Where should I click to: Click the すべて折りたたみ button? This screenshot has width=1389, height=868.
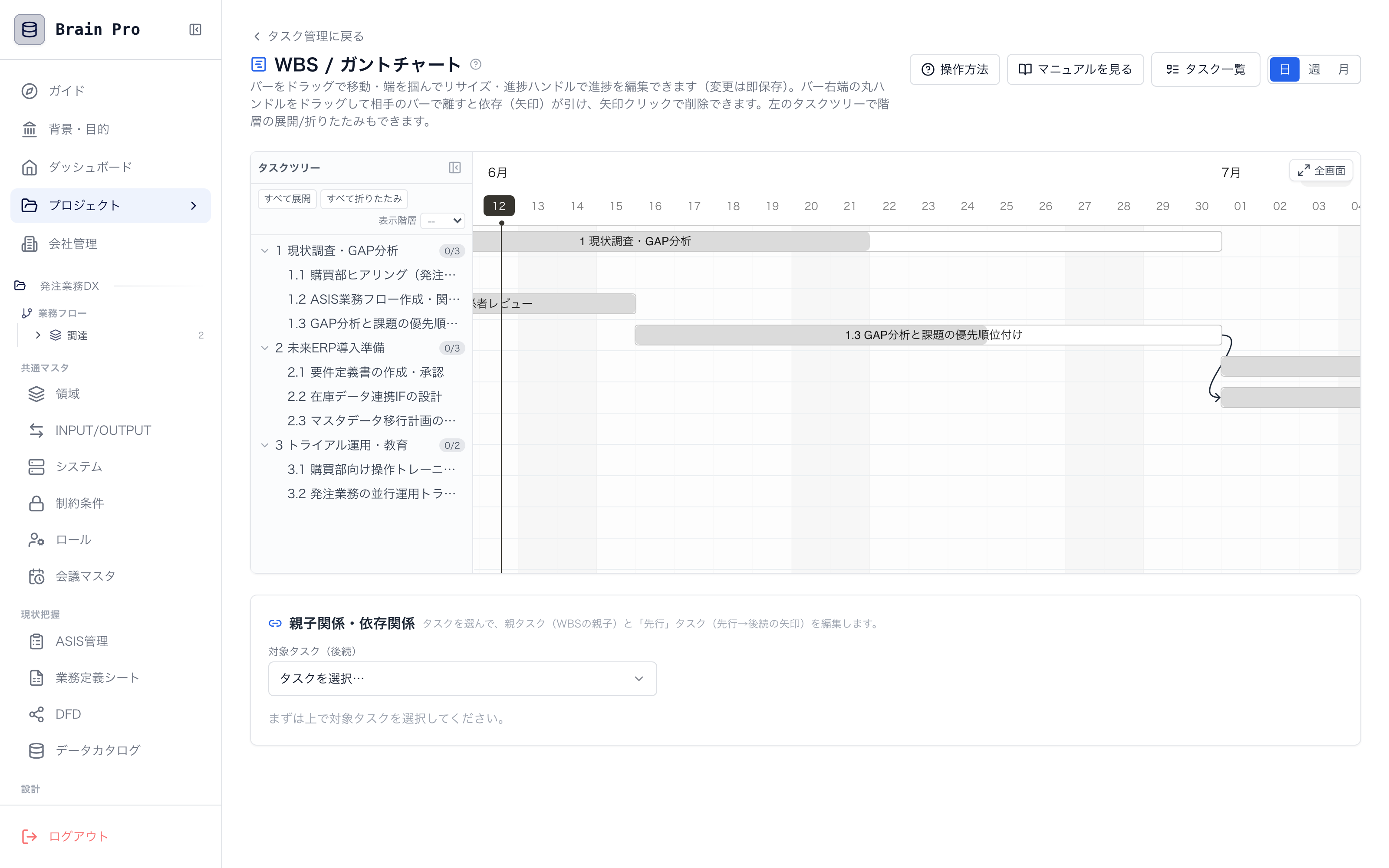(365, 199)
